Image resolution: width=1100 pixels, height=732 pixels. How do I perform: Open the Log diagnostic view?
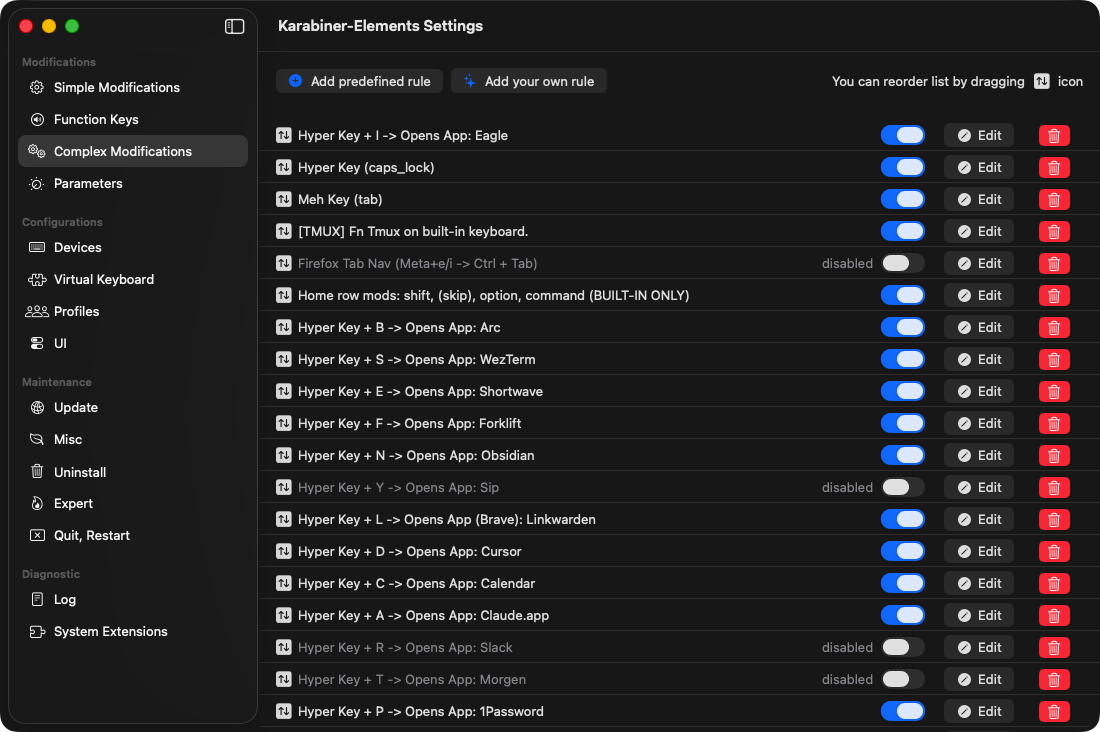click(x=133, y=599)
